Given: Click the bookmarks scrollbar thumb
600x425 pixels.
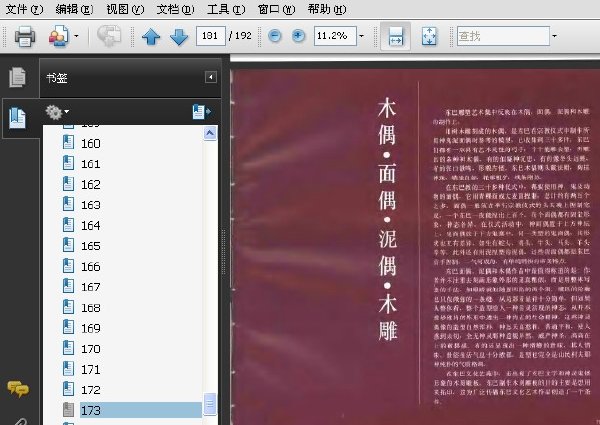Looking at the screenshot, I should tap(210, 404).
